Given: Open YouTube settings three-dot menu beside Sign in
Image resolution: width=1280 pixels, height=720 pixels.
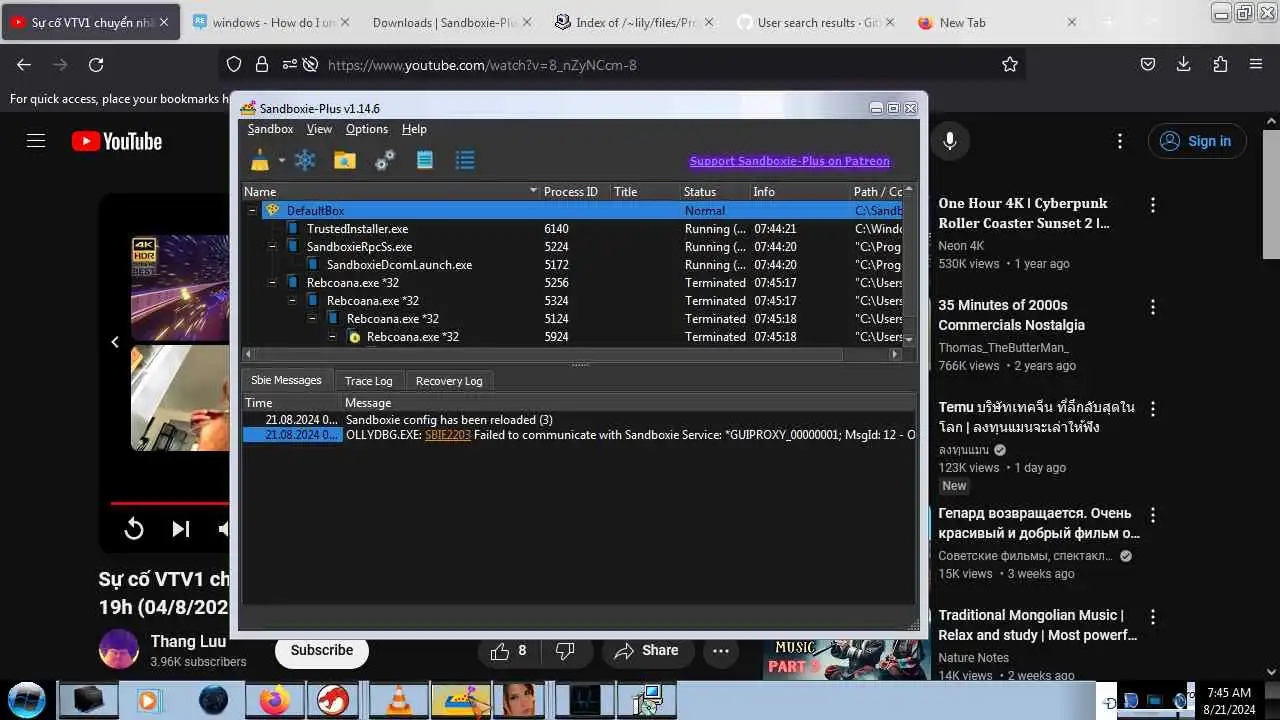Looking at the screenshot, I should [x=1120, y=141].
